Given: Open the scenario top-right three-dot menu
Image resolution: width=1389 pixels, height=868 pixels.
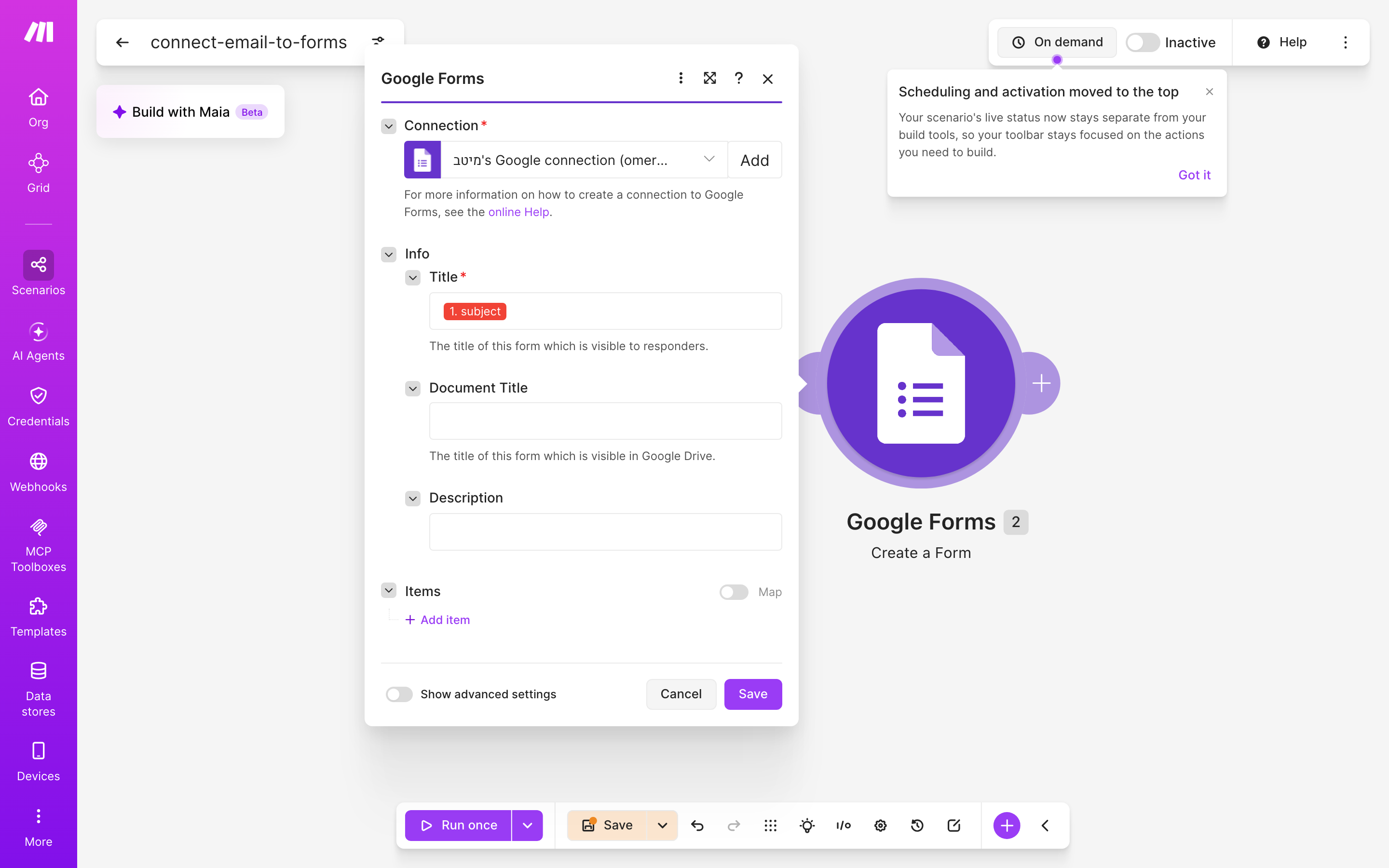Looking at the screenshot, I should click(x=1345, y=42).
